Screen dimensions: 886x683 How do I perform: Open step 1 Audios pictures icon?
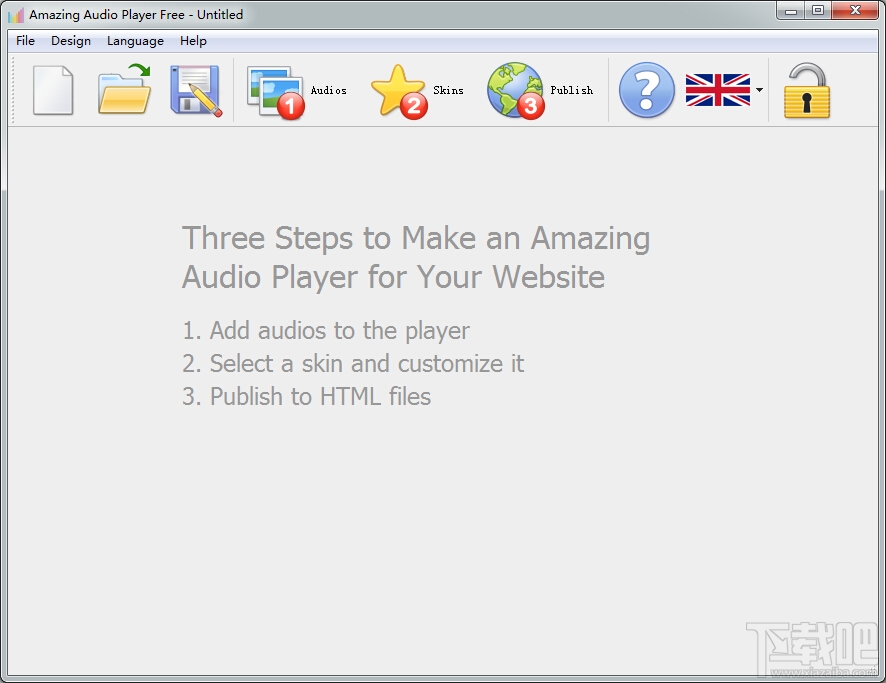[x=276, y=92]
